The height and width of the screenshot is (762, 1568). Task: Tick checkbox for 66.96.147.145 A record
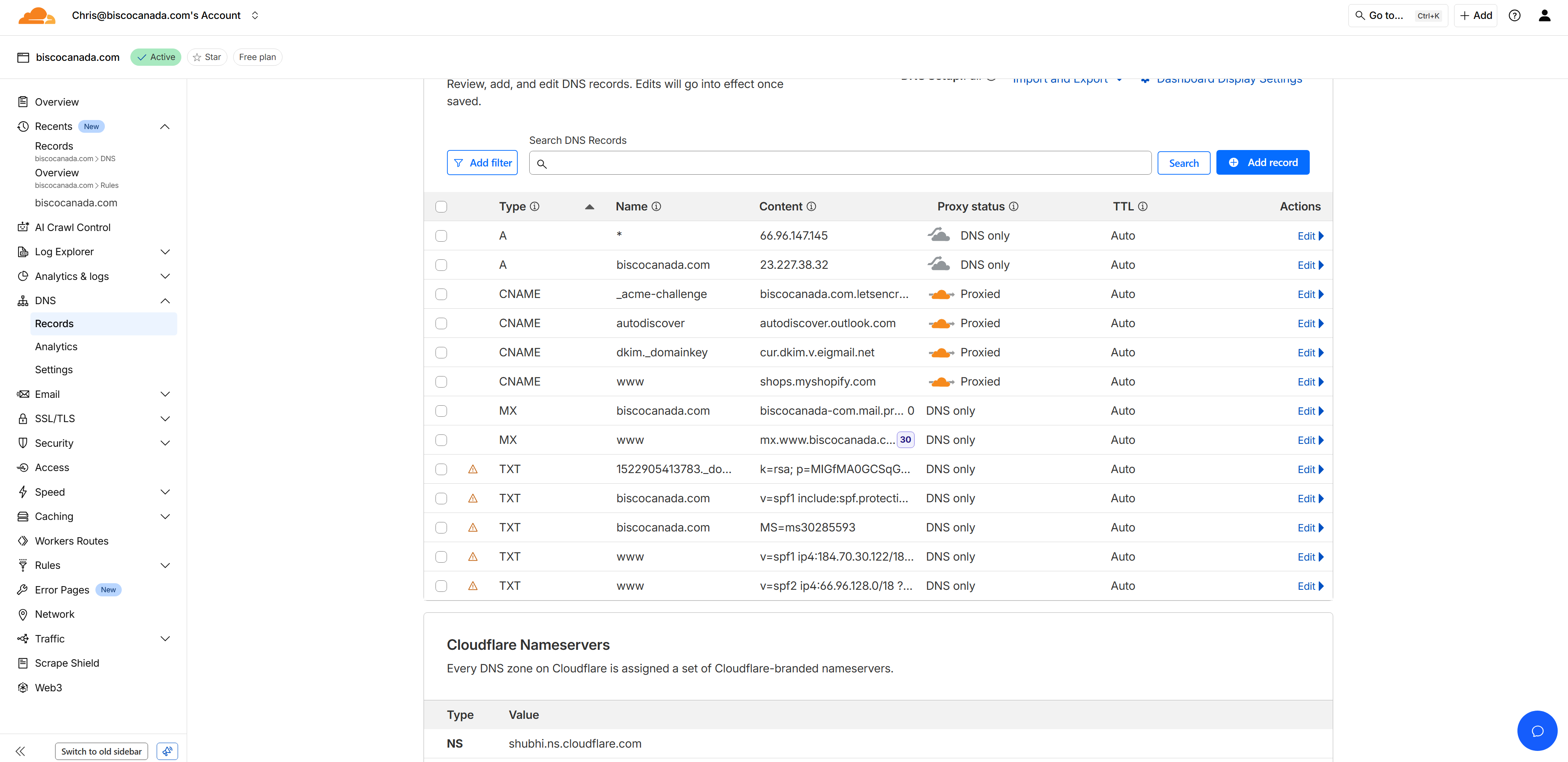point(441,236)
